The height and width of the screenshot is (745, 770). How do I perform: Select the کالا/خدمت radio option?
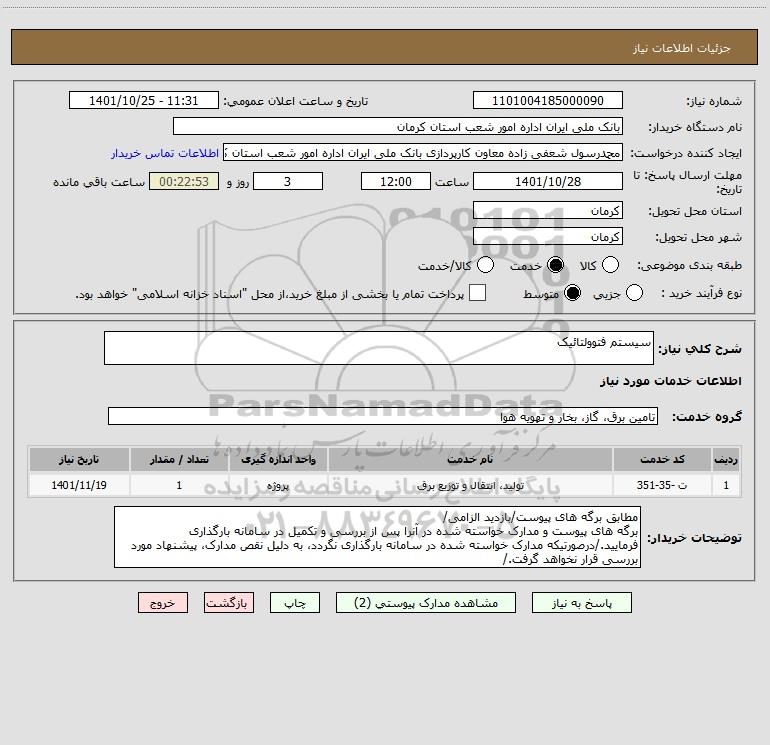486,265
